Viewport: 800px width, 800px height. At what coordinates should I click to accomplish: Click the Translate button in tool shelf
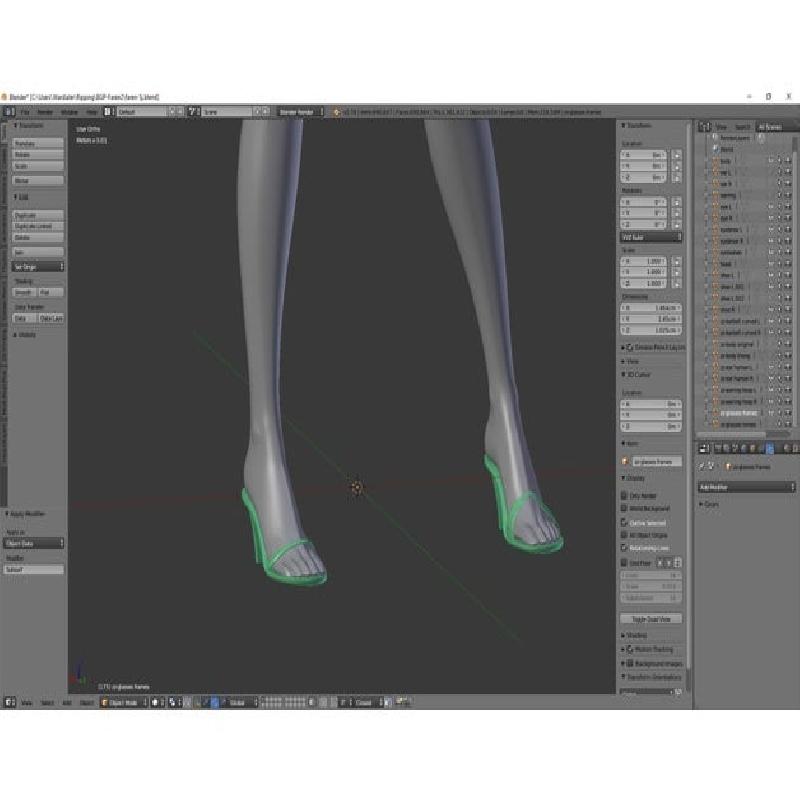[38, 143]
